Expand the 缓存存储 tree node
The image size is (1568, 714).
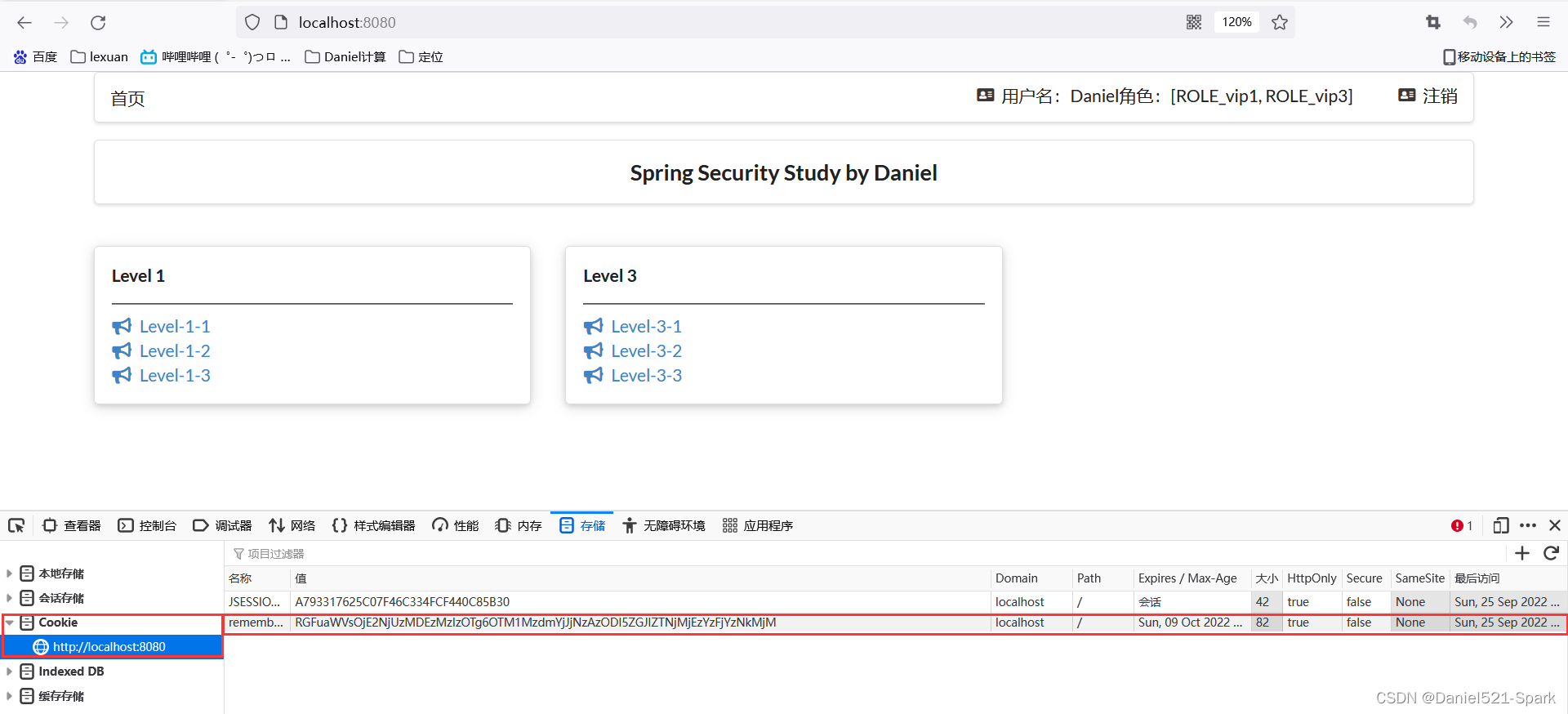pos(10,696)
